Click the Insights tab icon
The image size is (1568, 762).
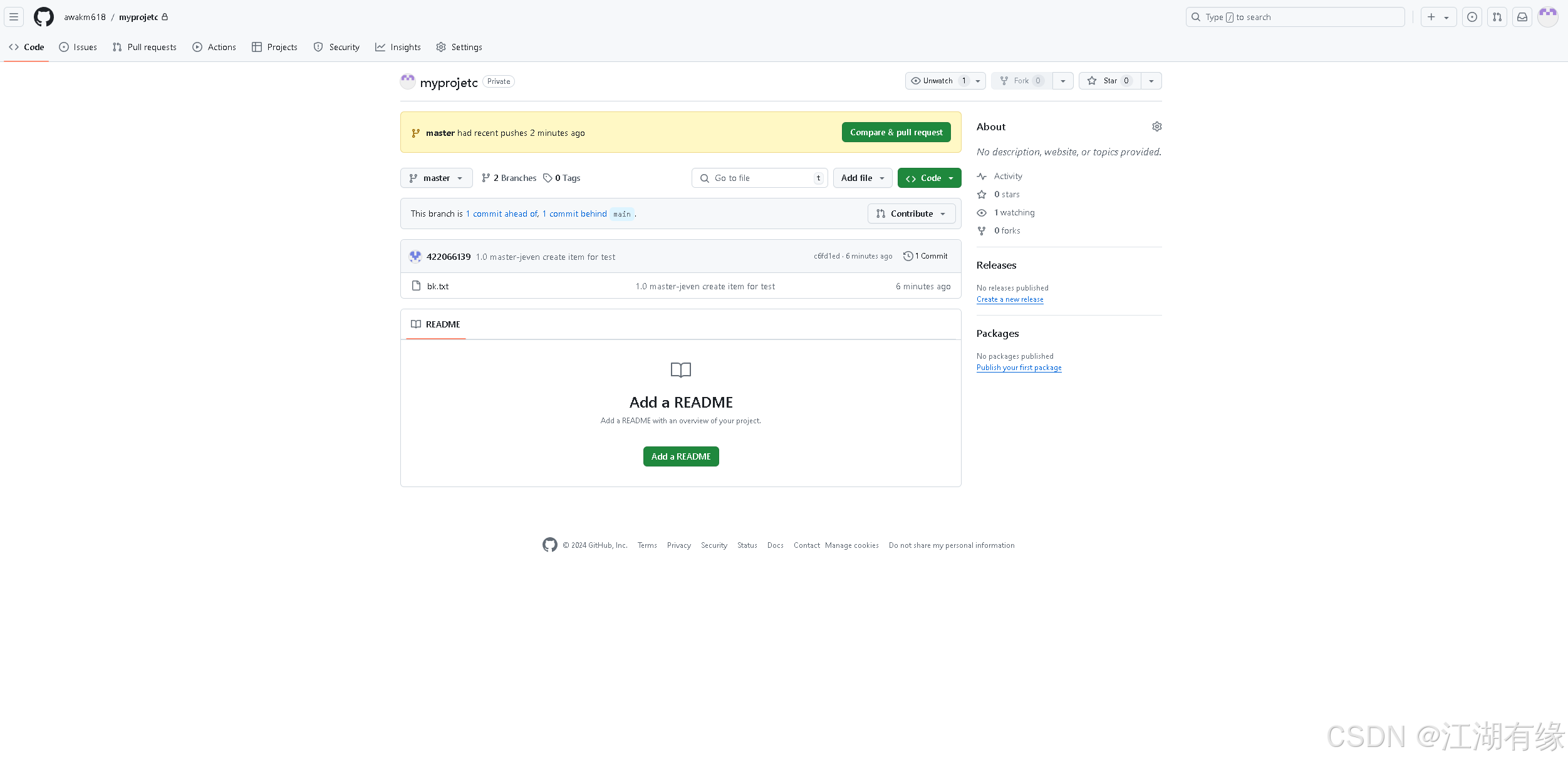tap(380, 47)
